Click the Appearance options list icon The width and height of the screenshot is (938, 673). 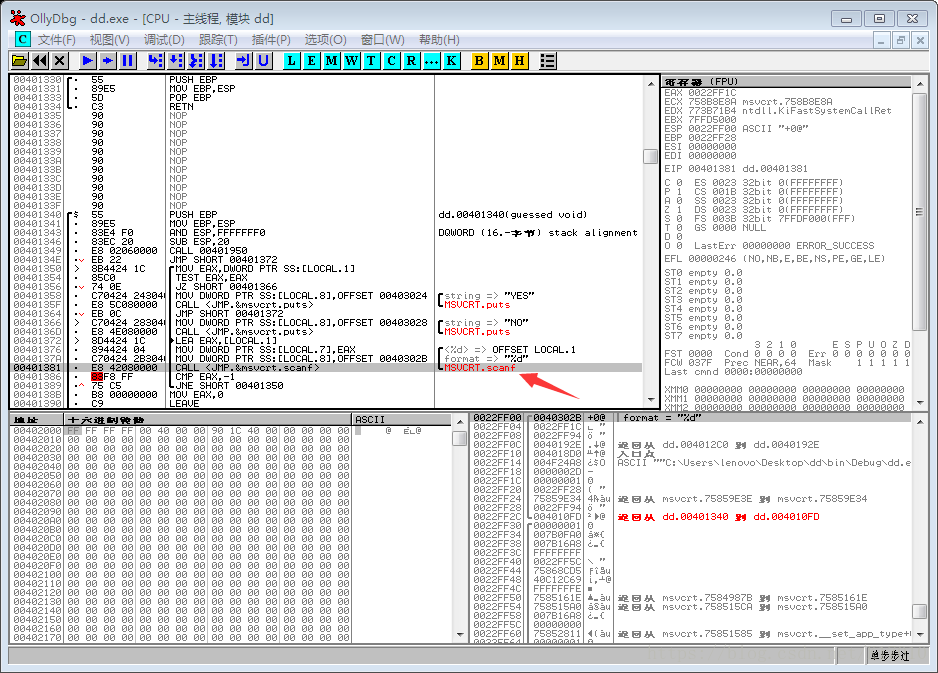(547, 60)
